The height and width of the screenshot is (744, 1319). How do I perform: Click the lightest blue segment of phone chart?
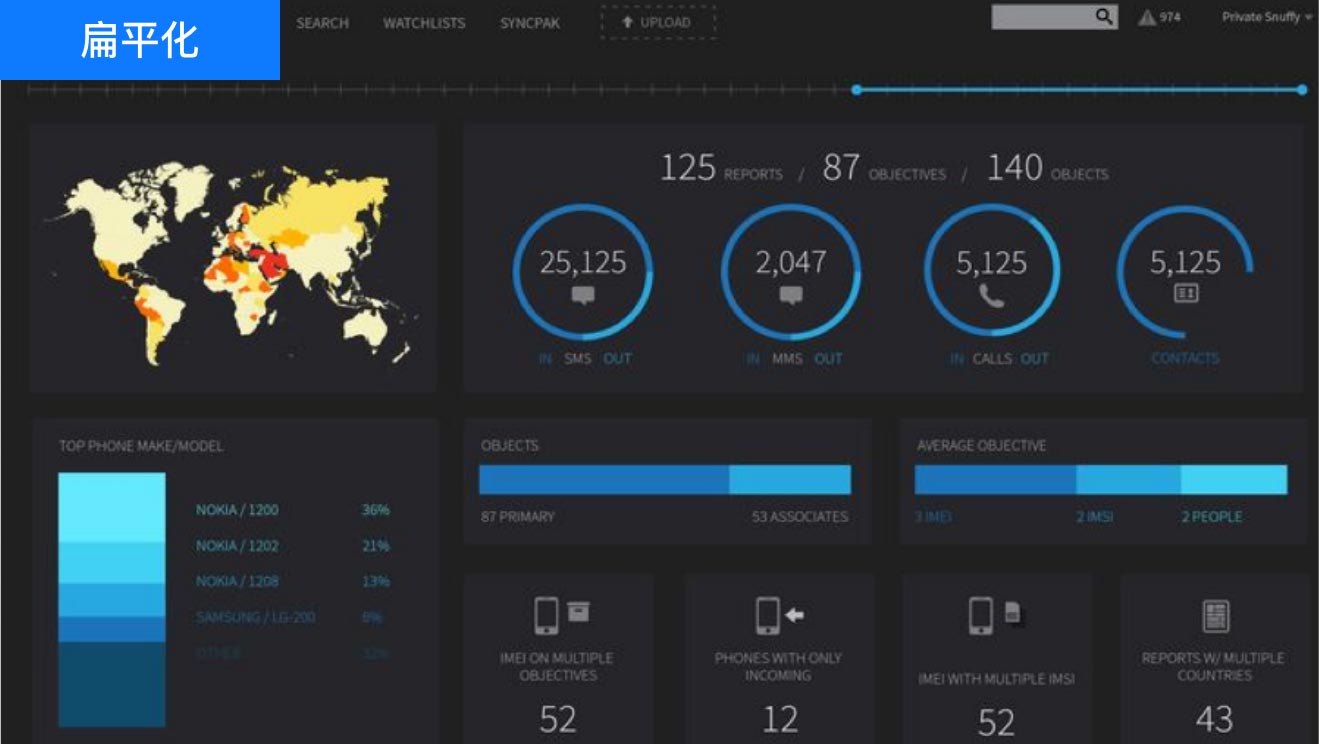click(x=111, y=507)
